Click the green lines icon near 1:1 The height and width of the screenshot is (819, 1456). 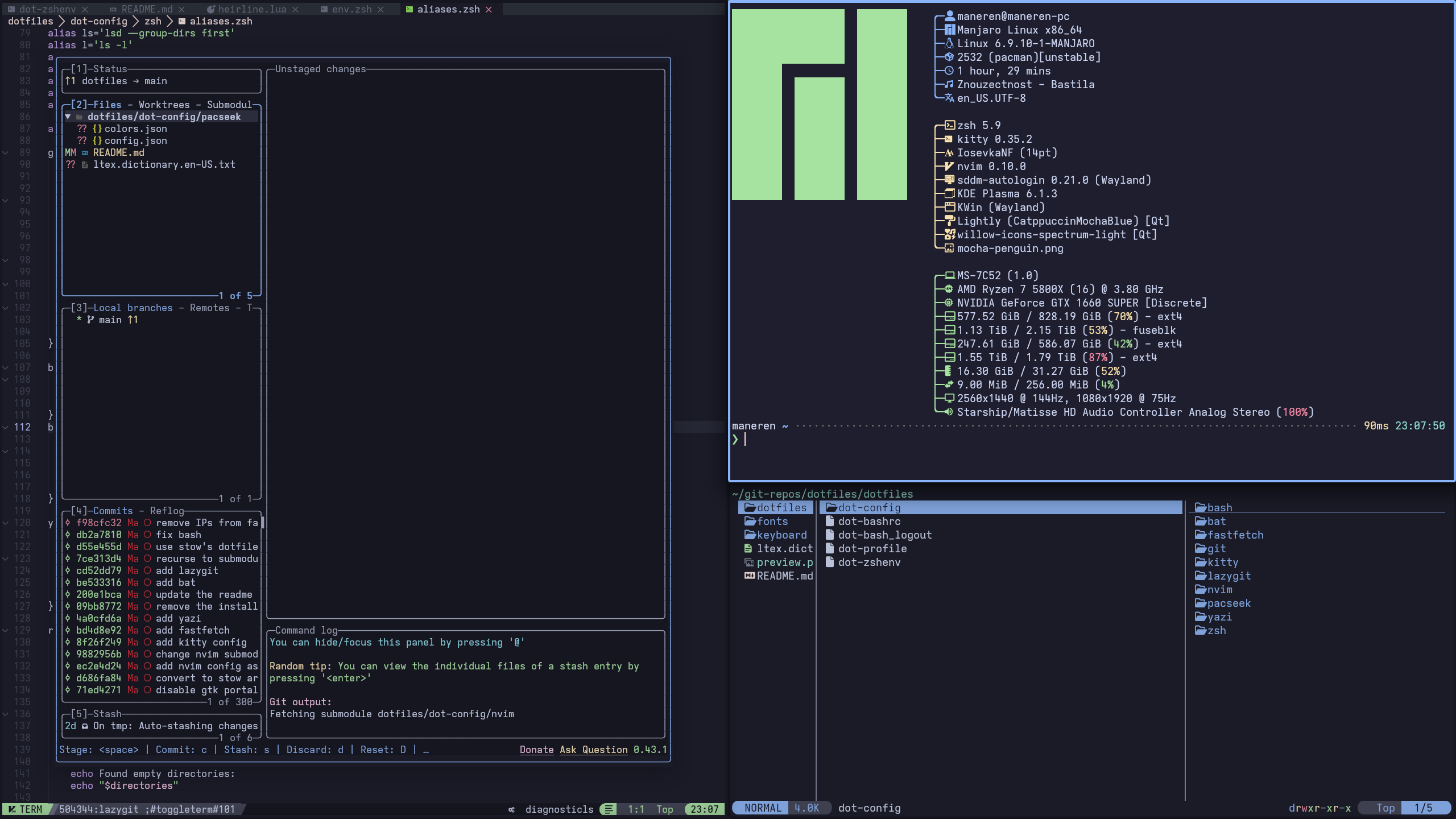pos(609,809)
